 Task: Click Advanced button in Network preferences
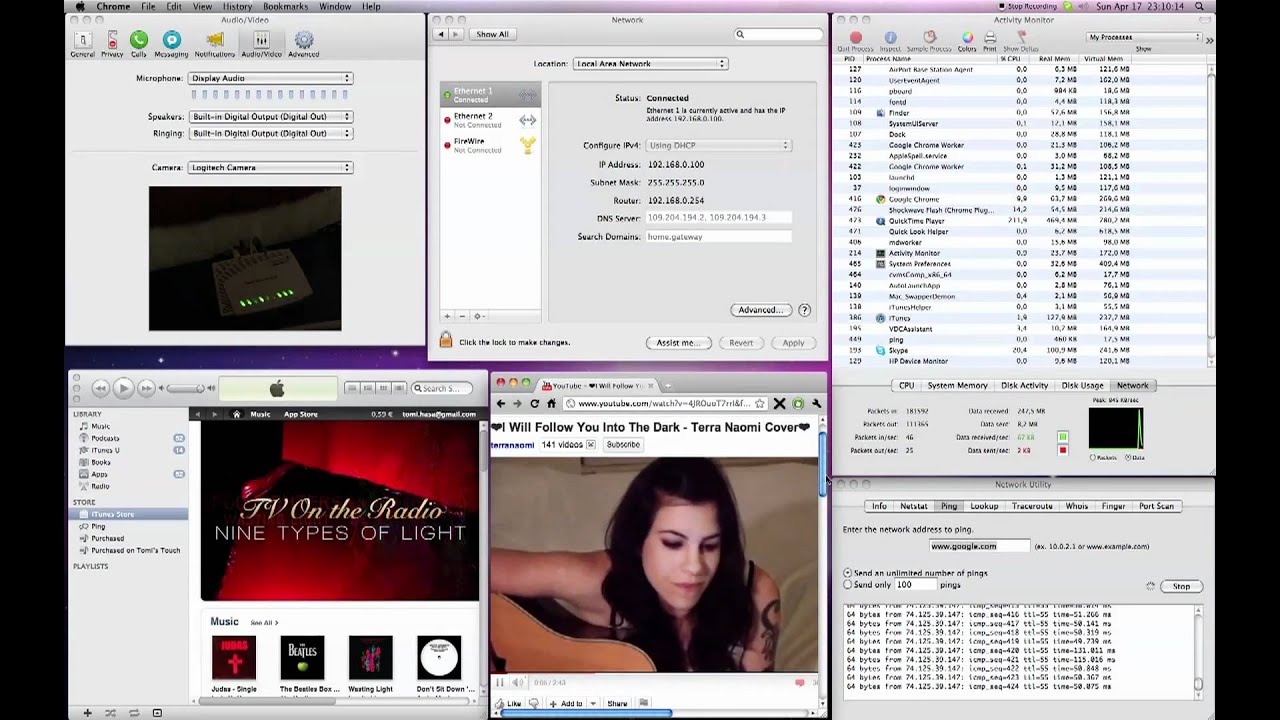(x=761, y=310)
